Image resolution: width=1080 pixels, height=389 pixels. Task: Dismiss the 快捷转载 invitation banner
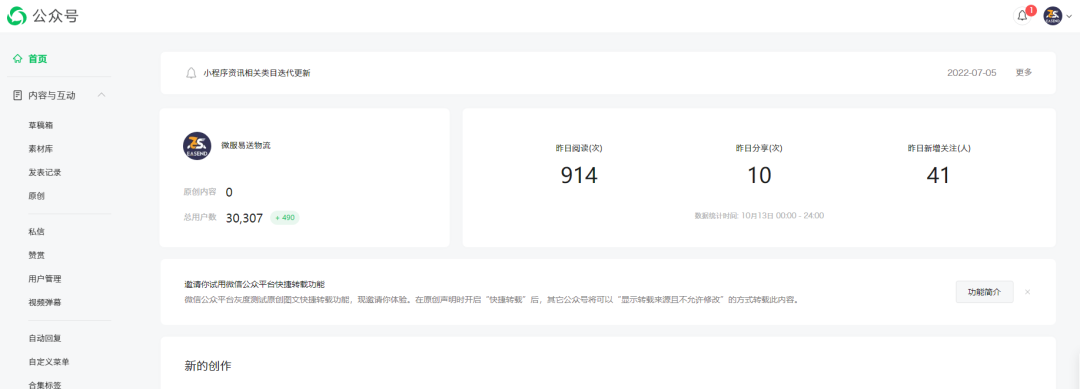1027,292
